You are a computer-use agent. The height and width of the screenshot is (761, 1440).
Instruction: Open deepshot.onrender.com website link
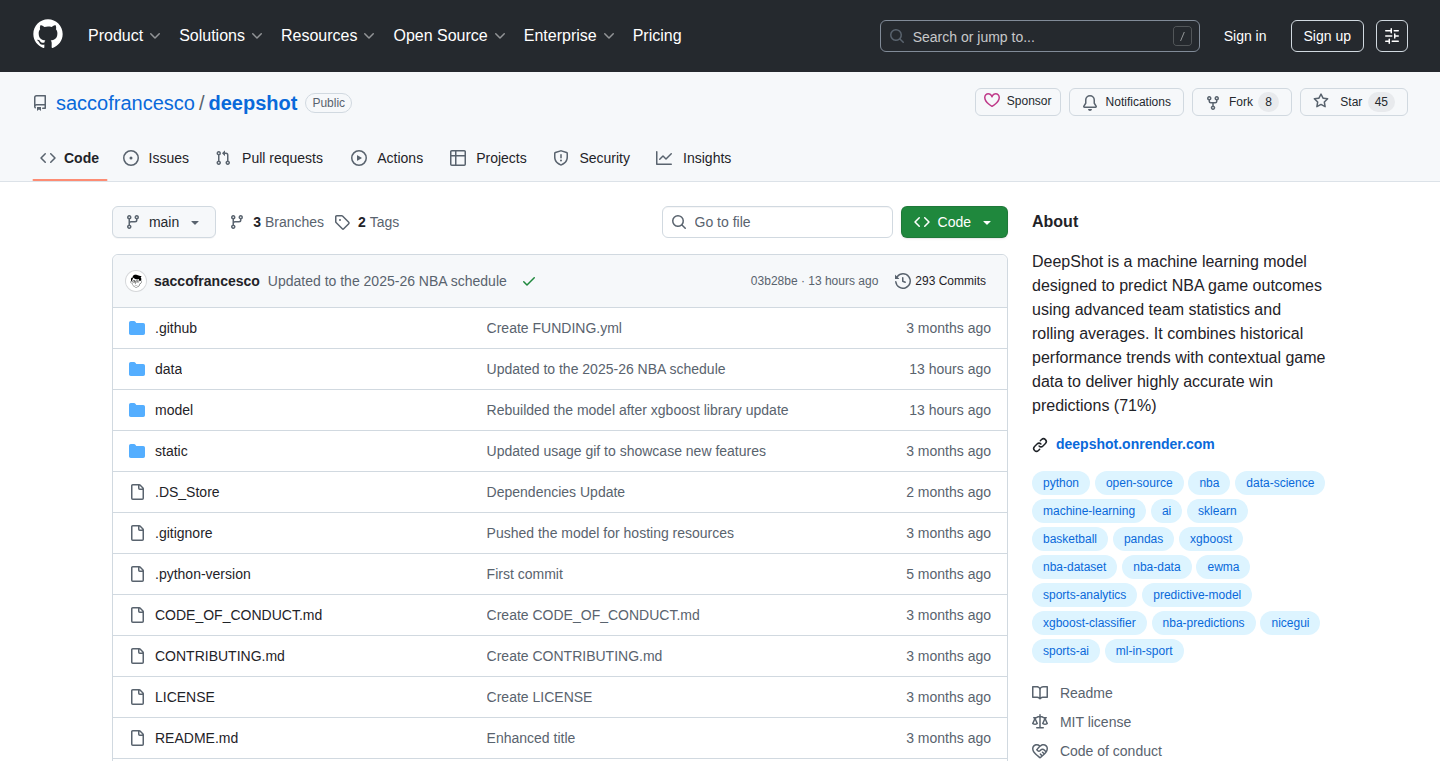click(1135, 444)
